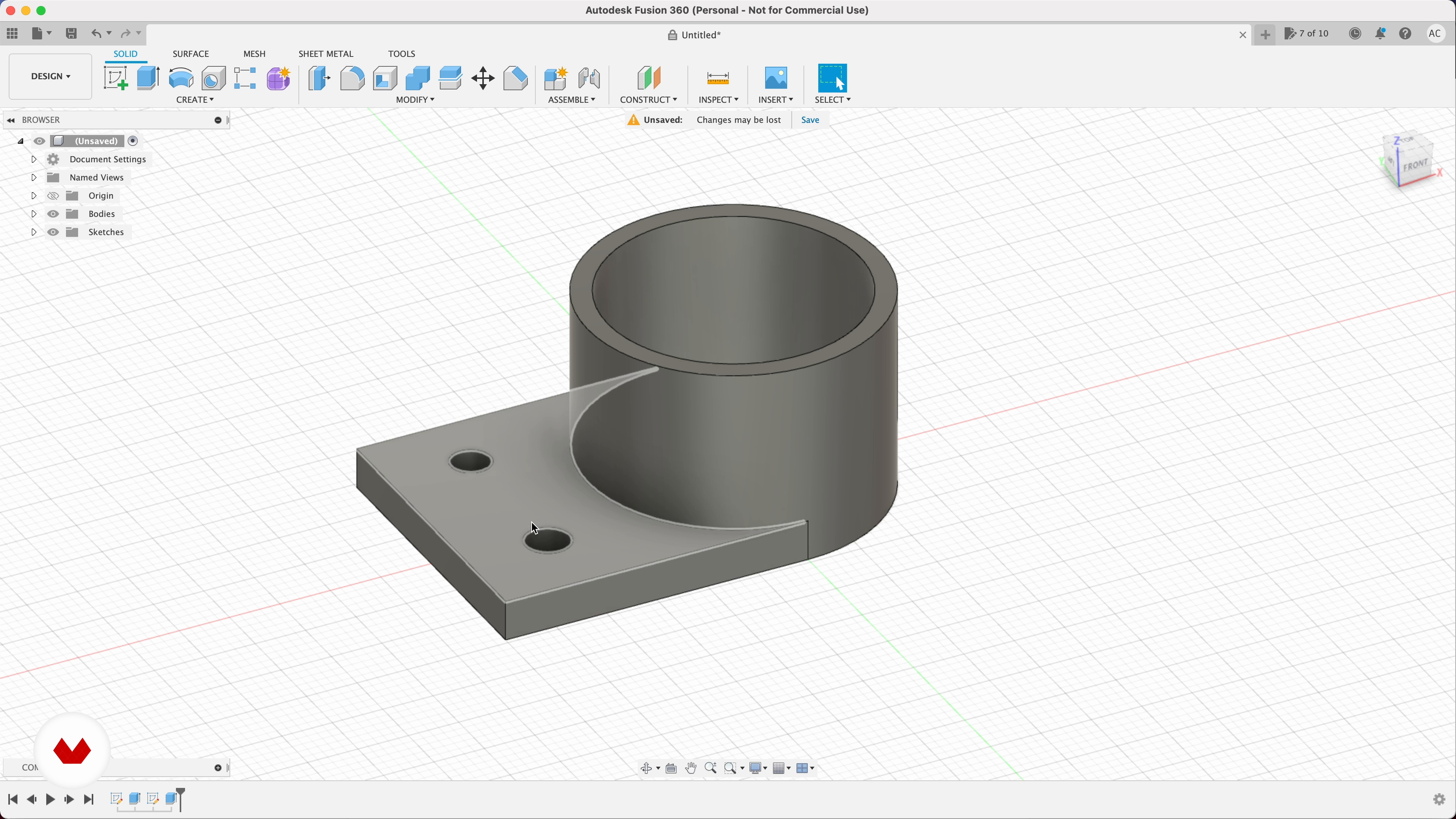Open the CONSTRUCT dropdown menu

pos(648,100)
